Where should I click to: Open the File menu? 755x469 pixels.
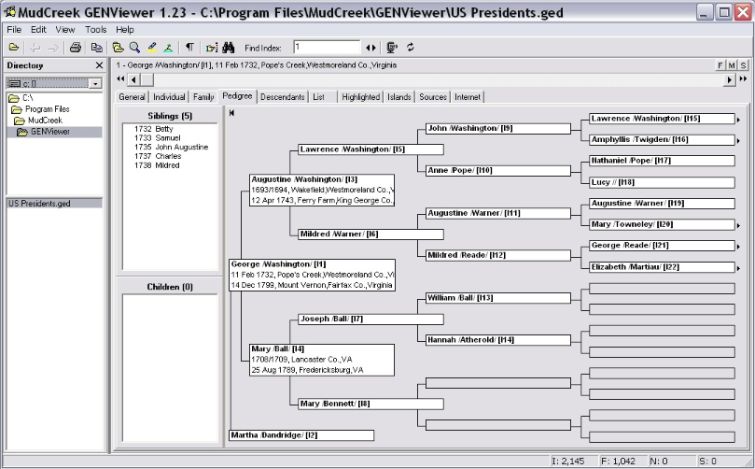coord(14,30)
